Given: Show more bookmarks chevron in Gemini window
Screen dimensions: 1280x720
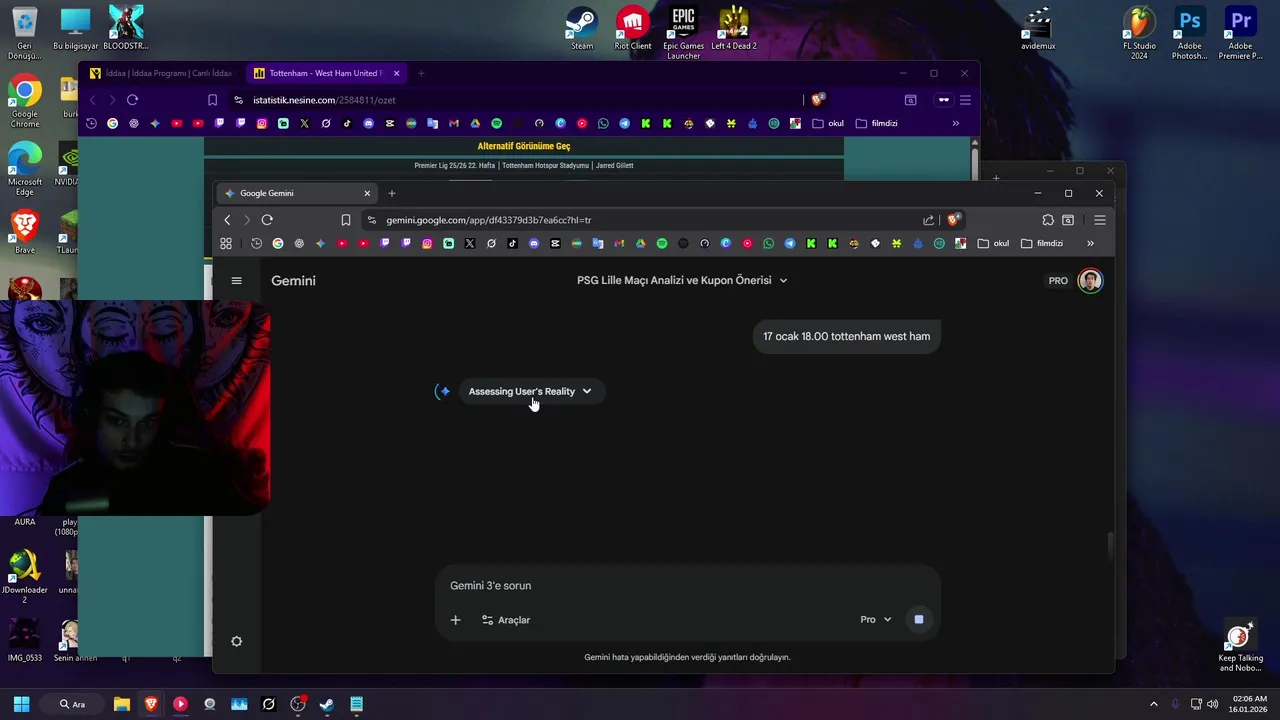Looking at the screenshot, I should [x=1090, y=243].
